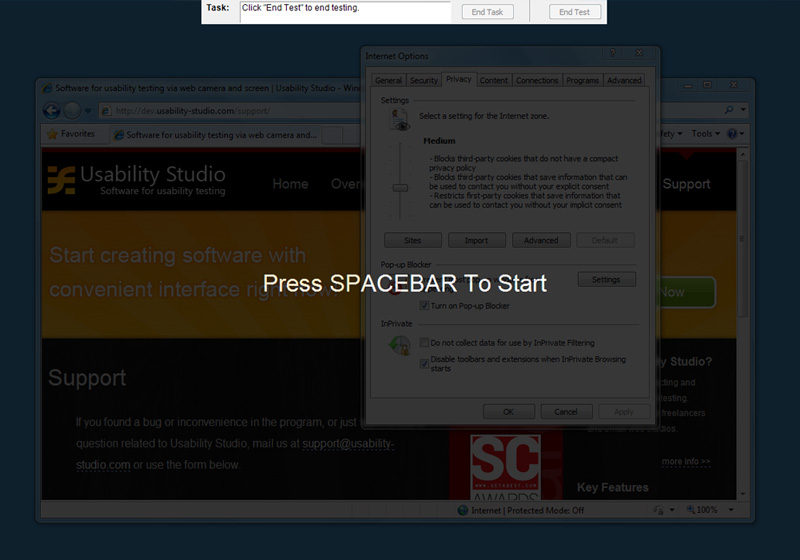Viewport: 800px width, 560px height.
Task: Click the help question mark in Internet Options
Action: click(613, 53)
